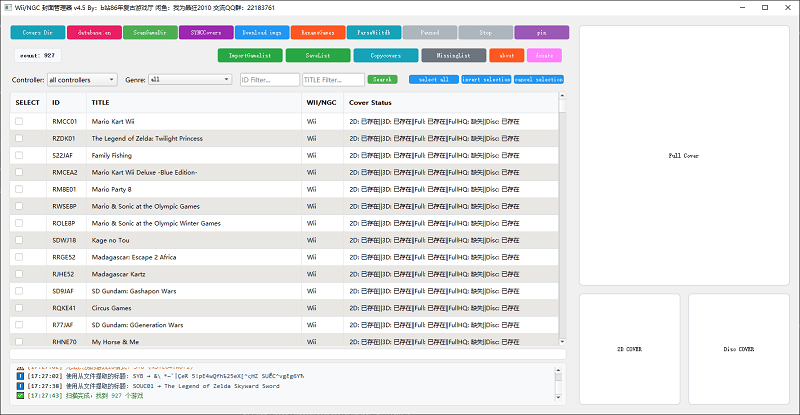Select Mario Kart Wii Deluxe checkbox
The image size is (800, 415).
pyautogui.click(x=19, y=173)
